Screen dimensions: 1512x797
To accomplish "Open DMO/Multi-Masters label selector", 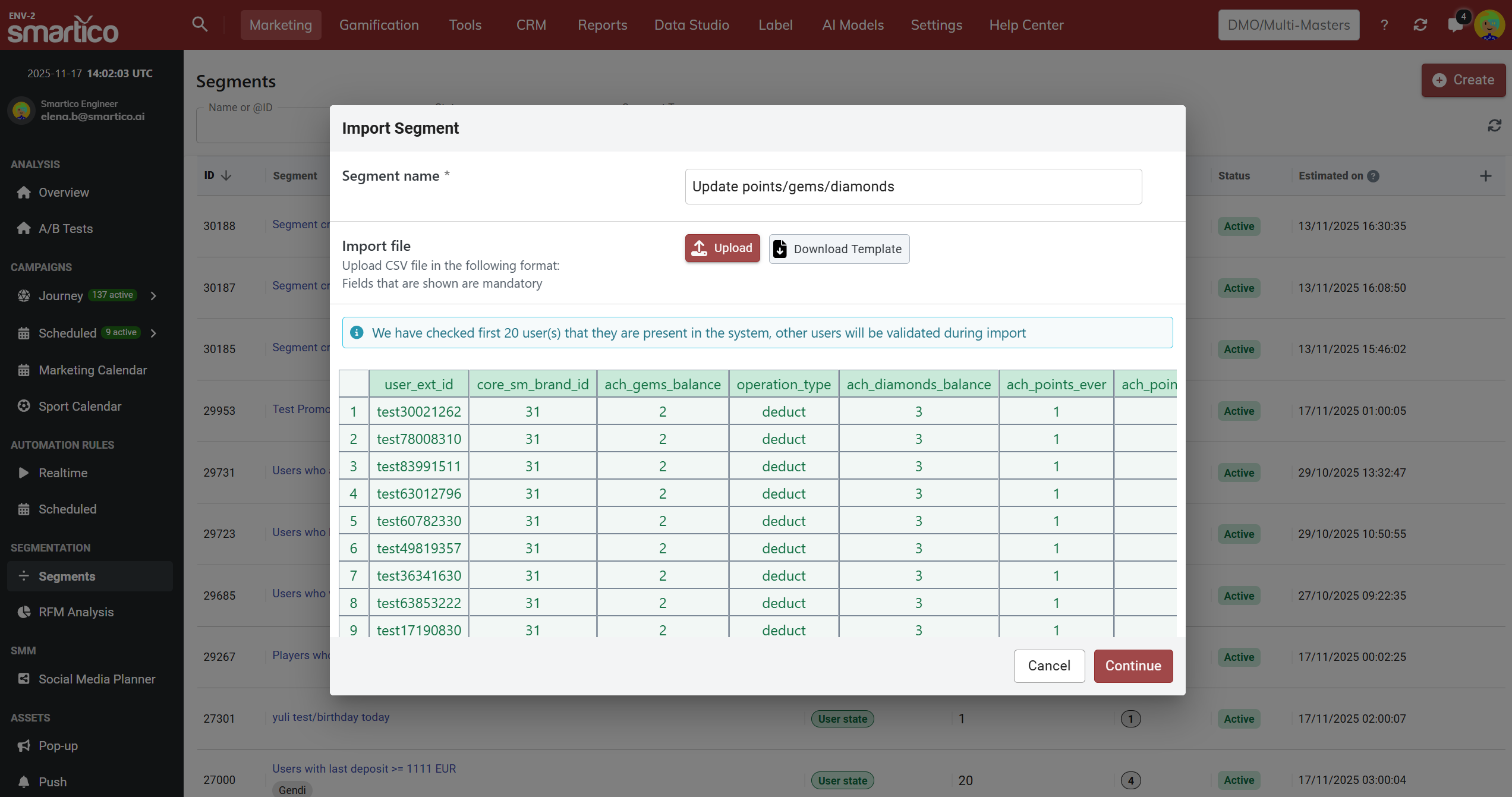I will [x=1289, y=24].
